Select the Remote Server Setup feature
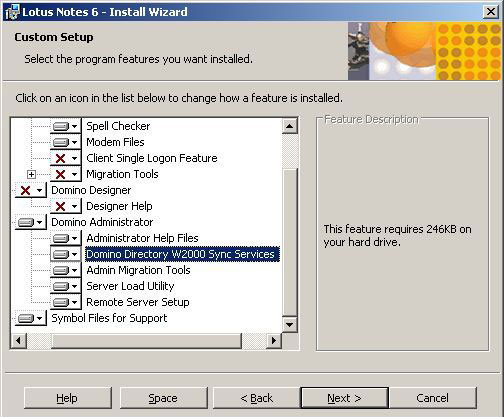The image size is (504, 417). coord(138,302)
